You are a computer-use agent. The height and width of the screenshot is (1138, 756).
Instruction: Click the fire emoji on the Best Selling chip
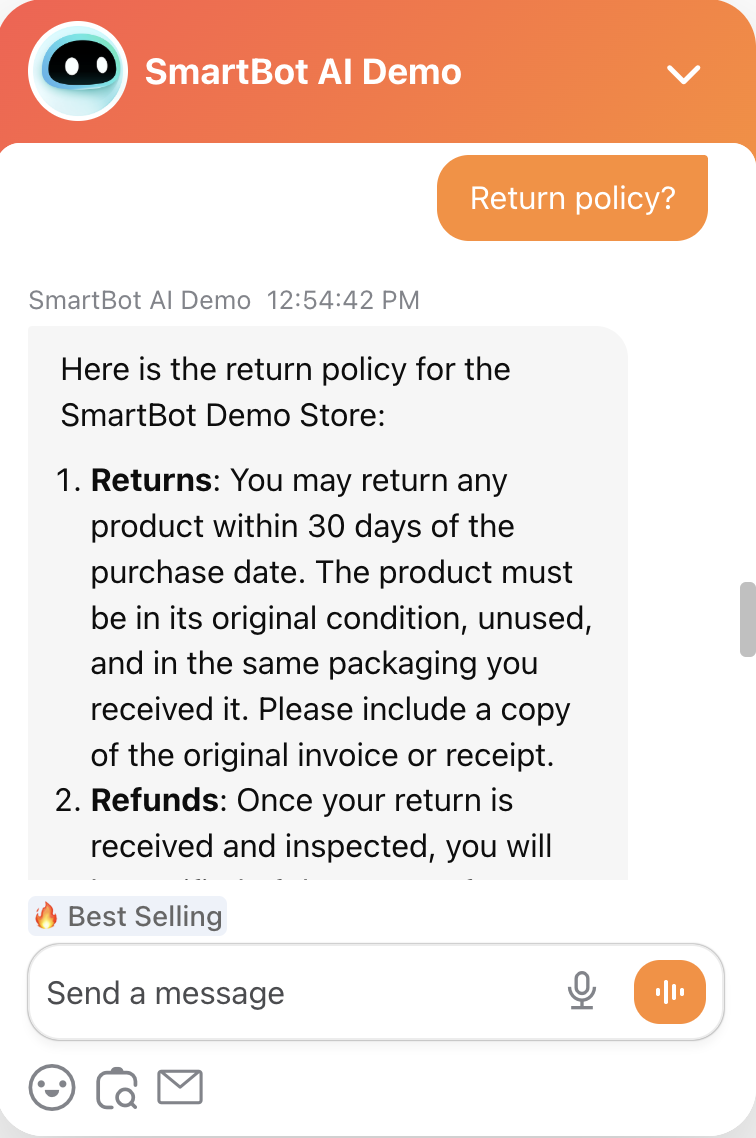coord(49,915)
